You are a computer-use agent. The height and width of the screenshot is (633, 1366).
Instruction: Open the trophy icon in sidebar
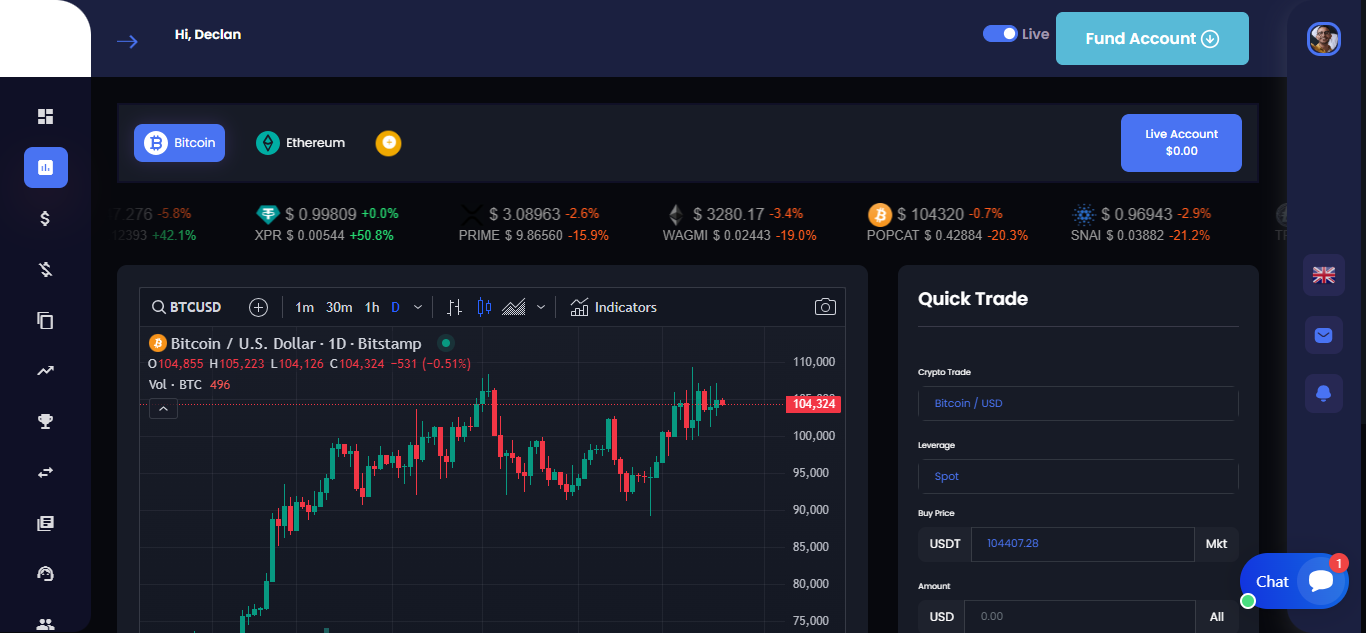point(45,421)
